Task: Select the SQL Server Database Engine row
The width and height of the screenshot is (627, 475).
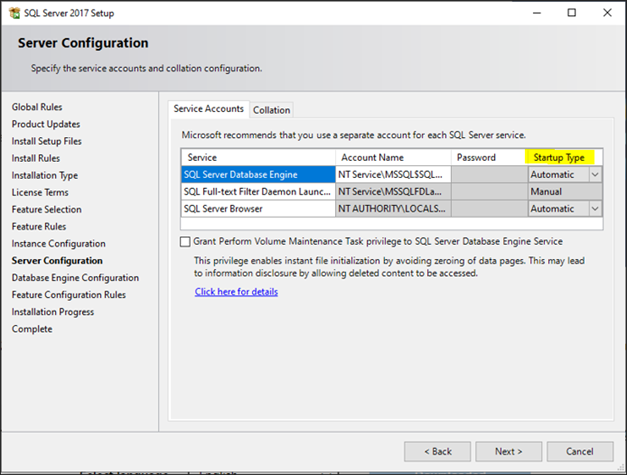Action: pos(257,174)
